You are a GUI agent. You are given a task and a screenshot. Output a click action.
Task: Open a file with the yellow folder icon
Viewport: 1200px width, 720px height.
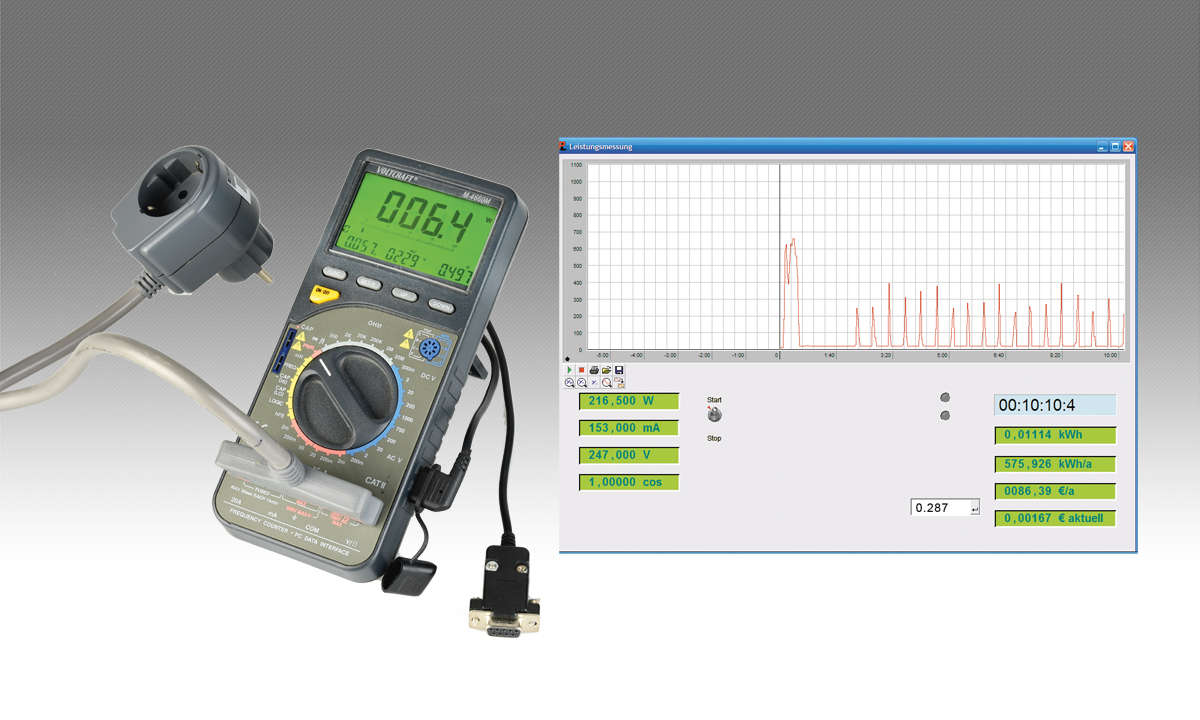click(607, 370)
